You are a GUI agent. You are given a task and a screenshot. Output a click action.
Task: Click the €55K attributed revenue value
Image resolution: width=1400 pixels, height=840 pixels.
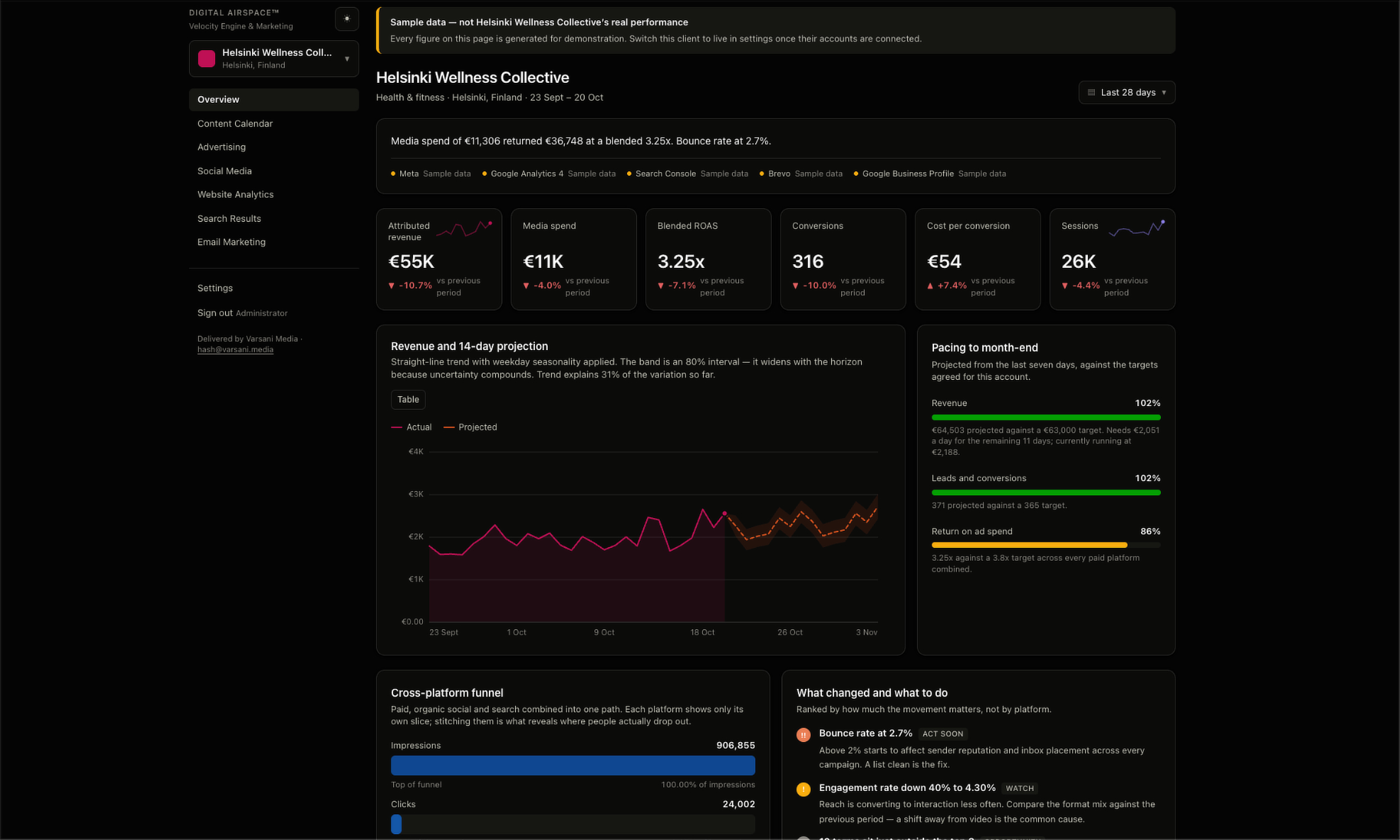tap(411, 261)
